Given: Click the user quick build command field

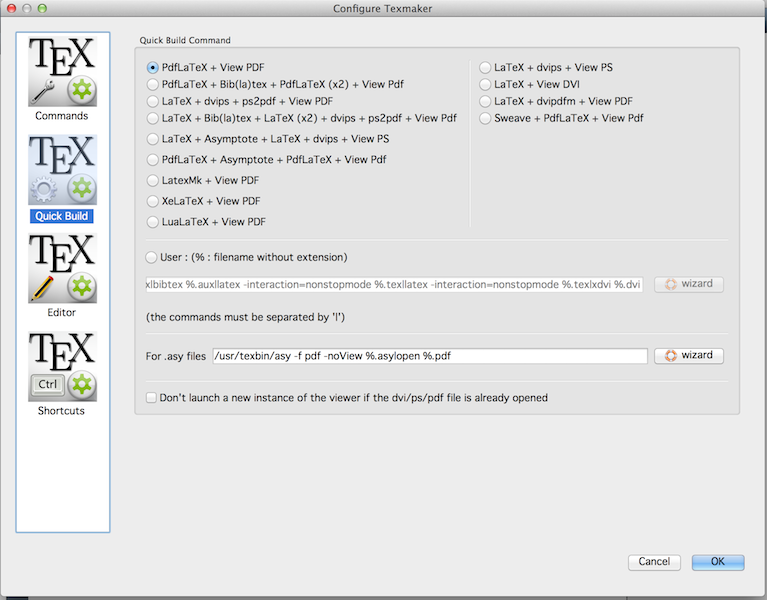Looking at the screenshot, I should 394,285.
